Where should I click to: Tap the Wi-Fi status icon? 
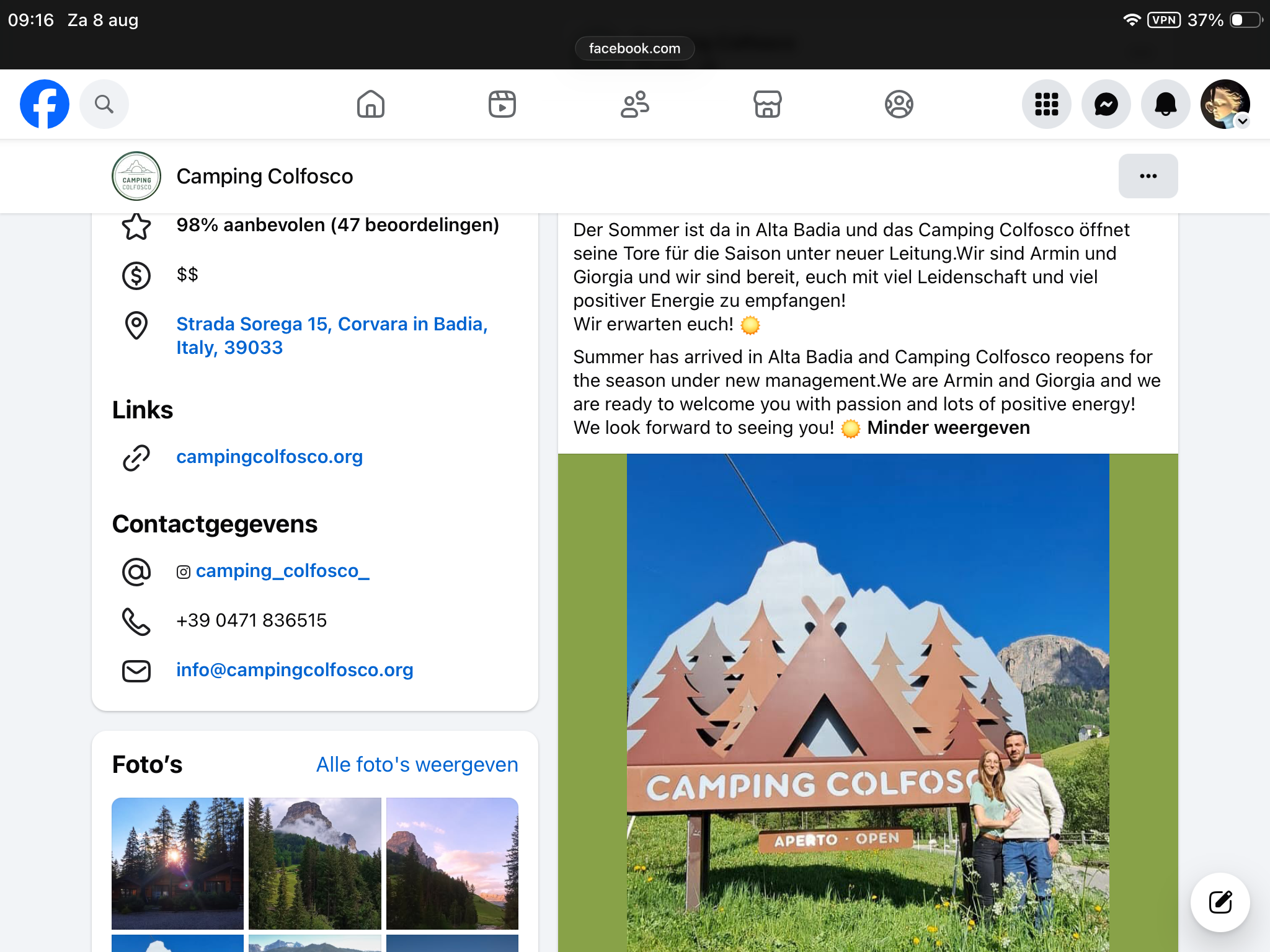point(1132,20)
